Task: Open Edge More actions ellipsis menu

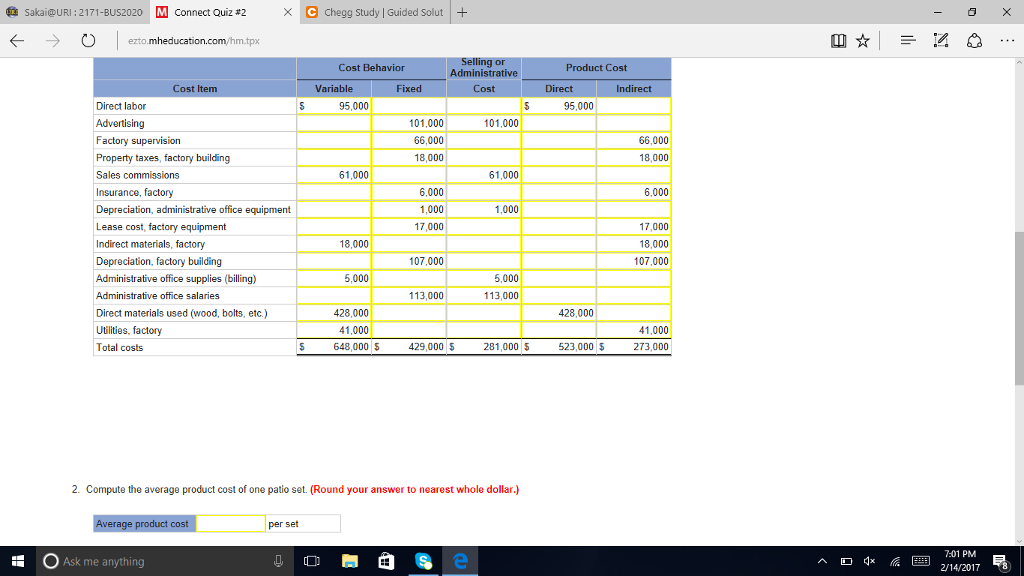Action: [x=1007, y=40]
